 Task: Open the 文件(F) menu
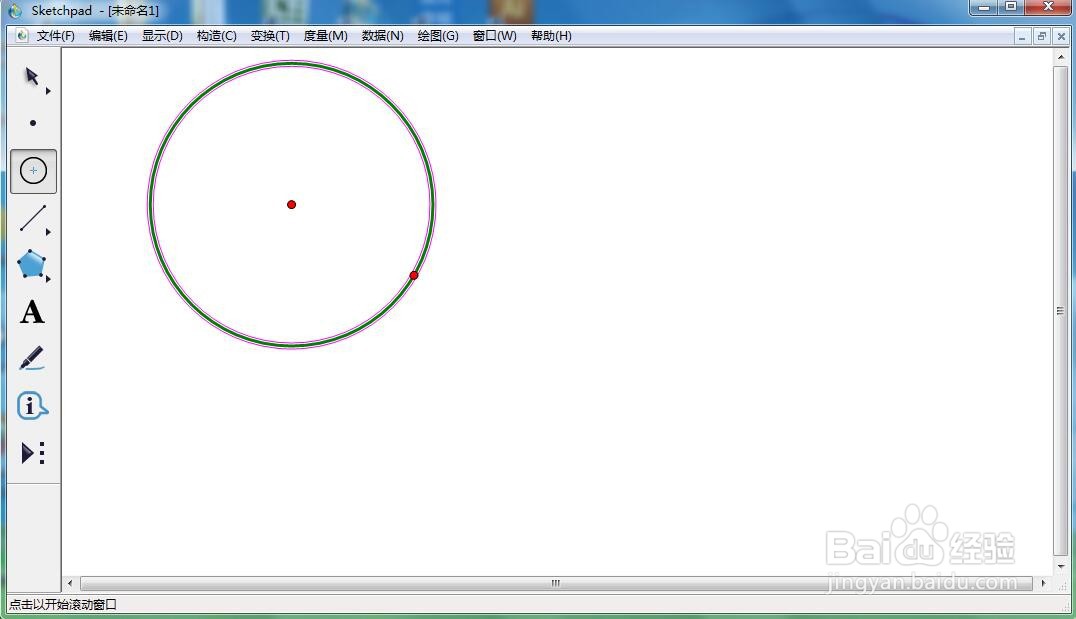pyautogui.click(x=56, y=36)
